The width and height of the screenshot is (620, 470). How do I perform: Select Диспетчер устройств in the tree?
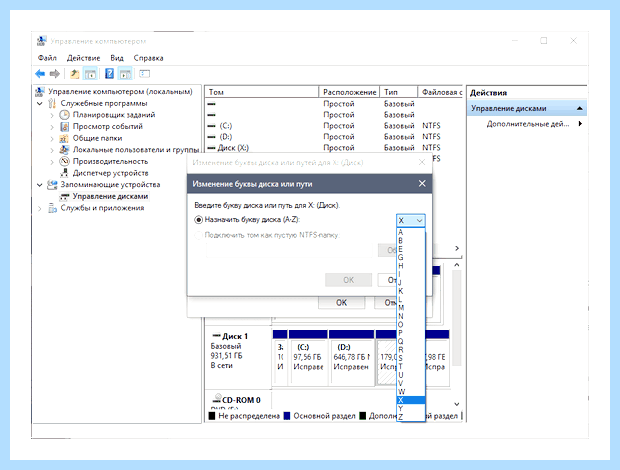(110, 173)
